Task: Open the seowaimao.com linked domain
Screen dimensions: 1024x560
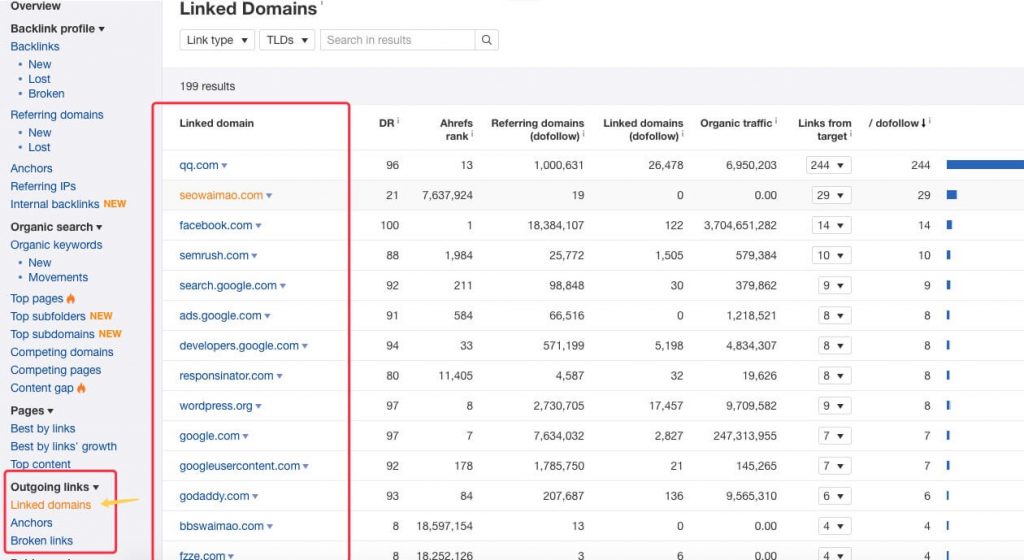Action: pos(221,195)
